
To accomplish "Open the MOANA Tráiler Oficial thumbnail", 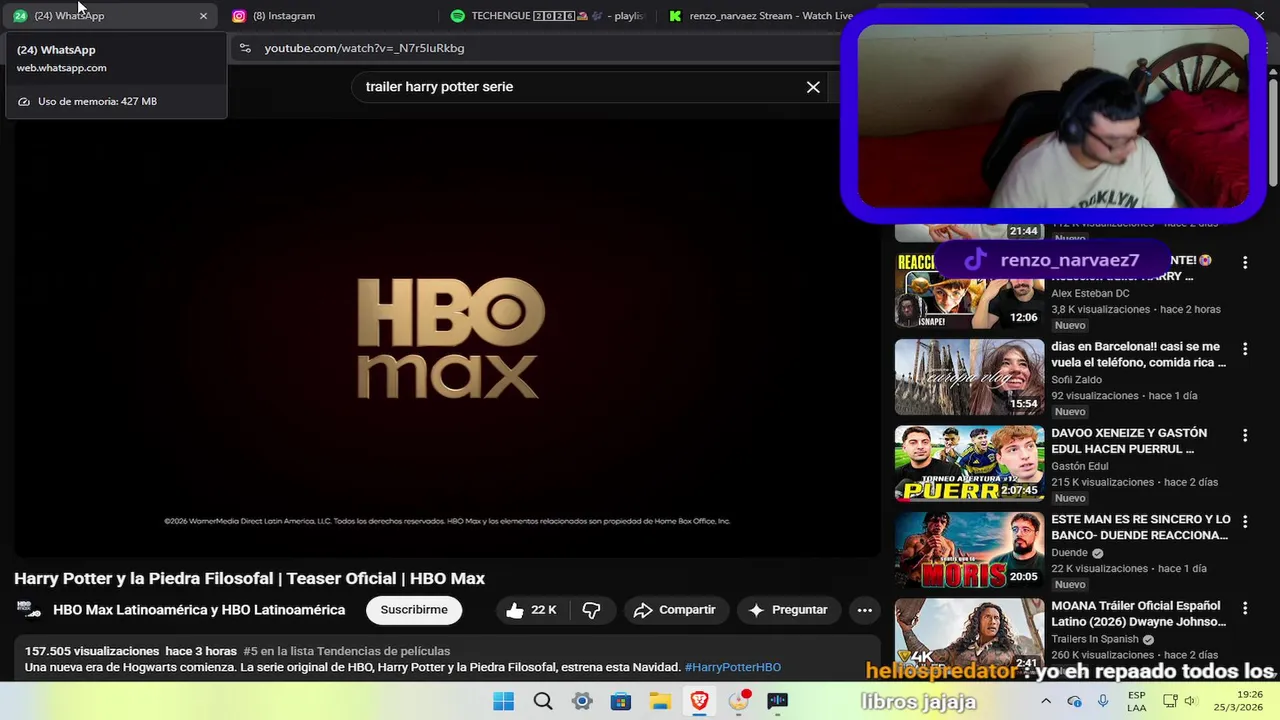I will tap(969, 635).
